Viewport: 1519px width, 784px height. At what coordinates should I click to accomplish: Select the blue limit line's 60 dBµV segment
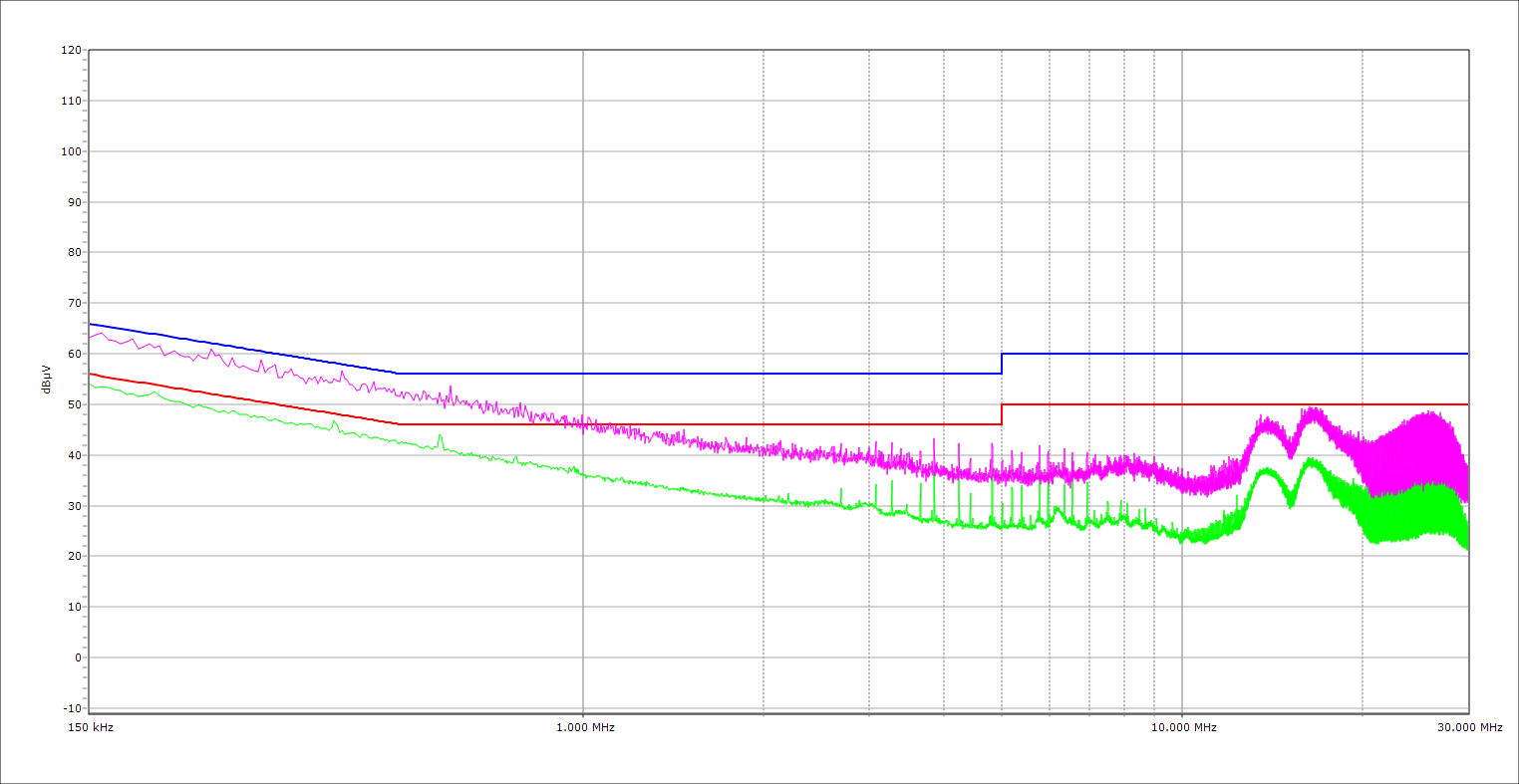click(x=1236, y=354)
